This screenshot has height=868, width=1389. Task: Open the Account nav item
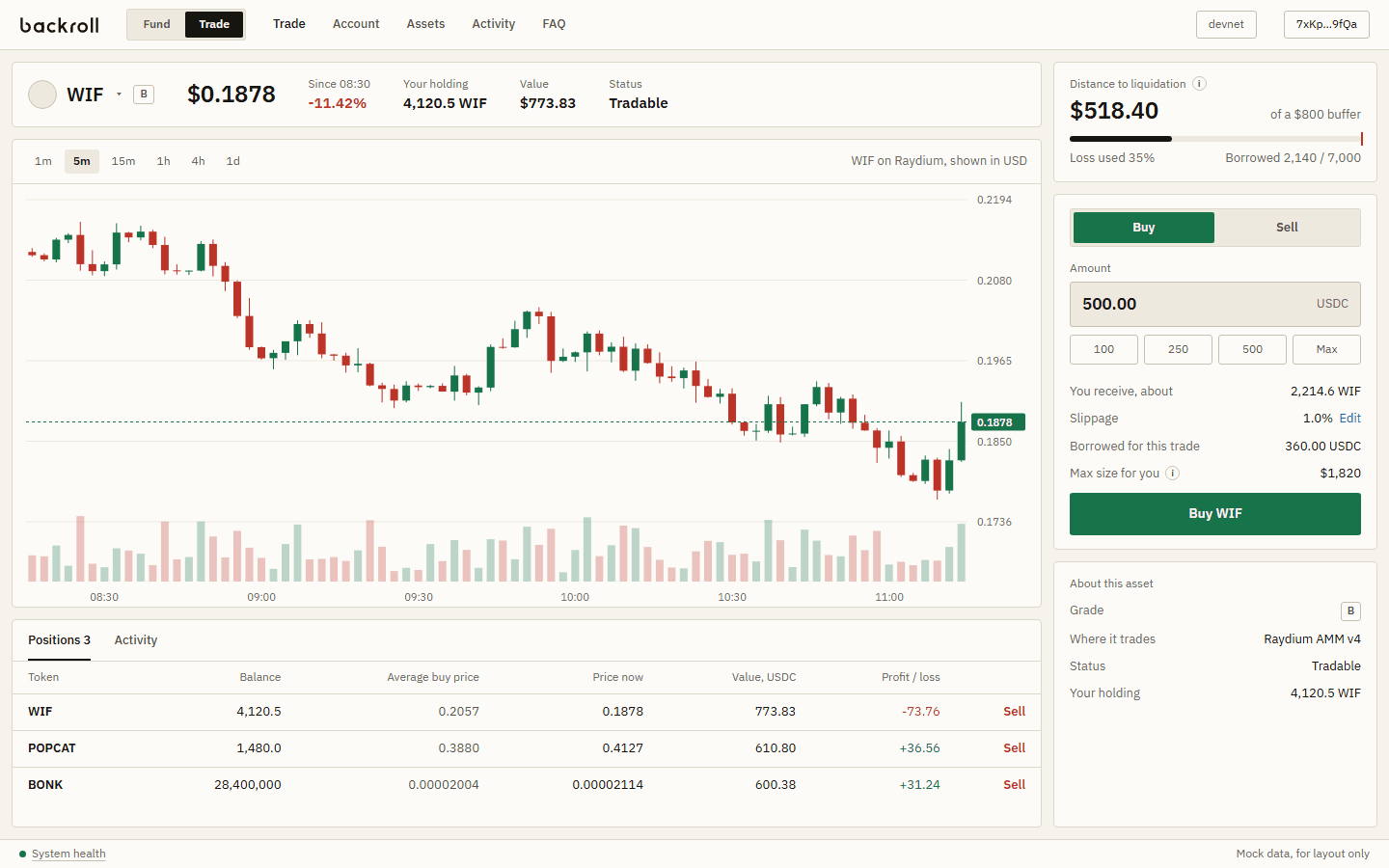click(356, 24)
